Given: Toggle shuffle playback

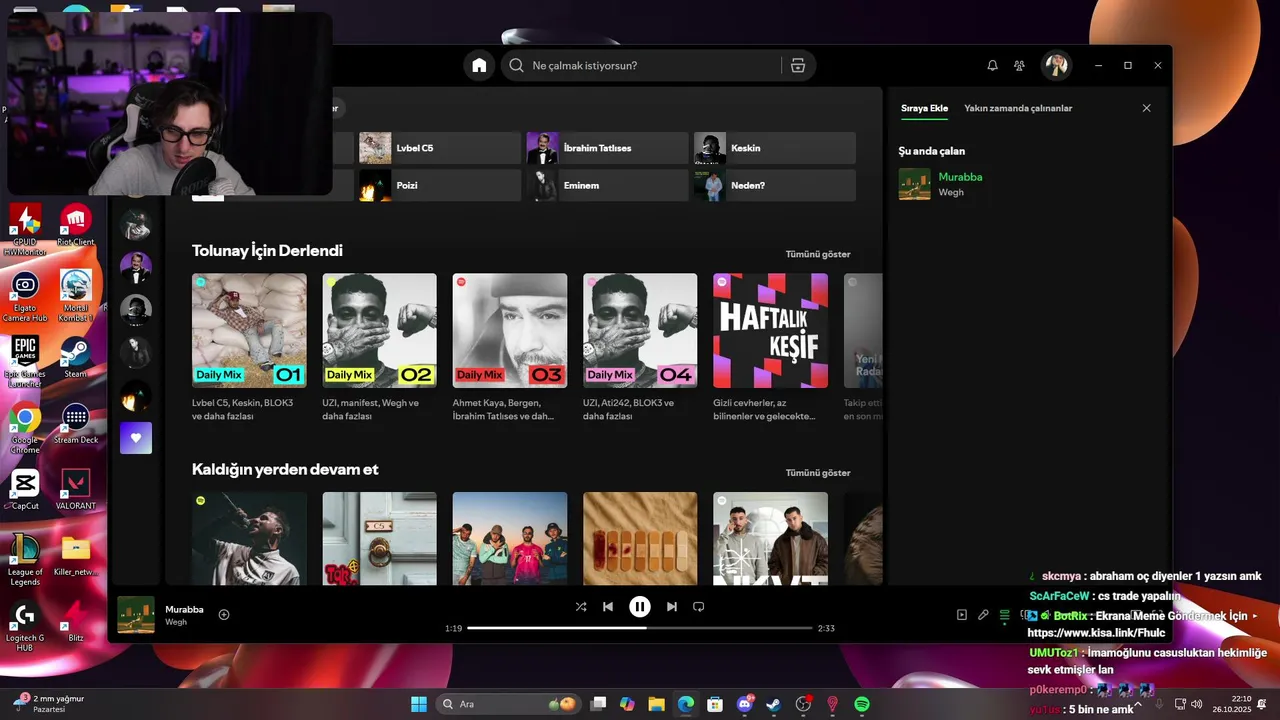Looking at the screenshot, I should [581, 606].
